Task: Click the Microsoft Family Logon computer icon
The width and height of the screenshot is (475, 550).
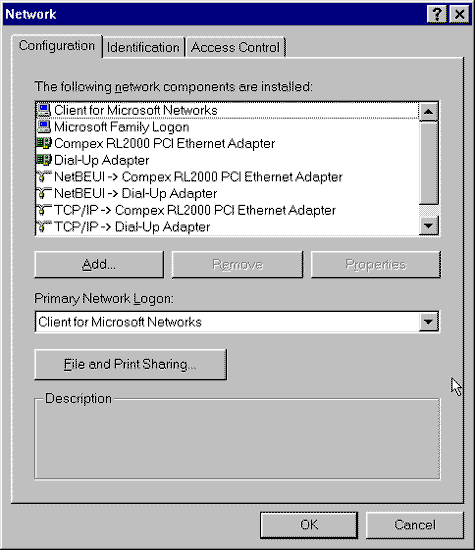Action: click(x=44, y=127)
